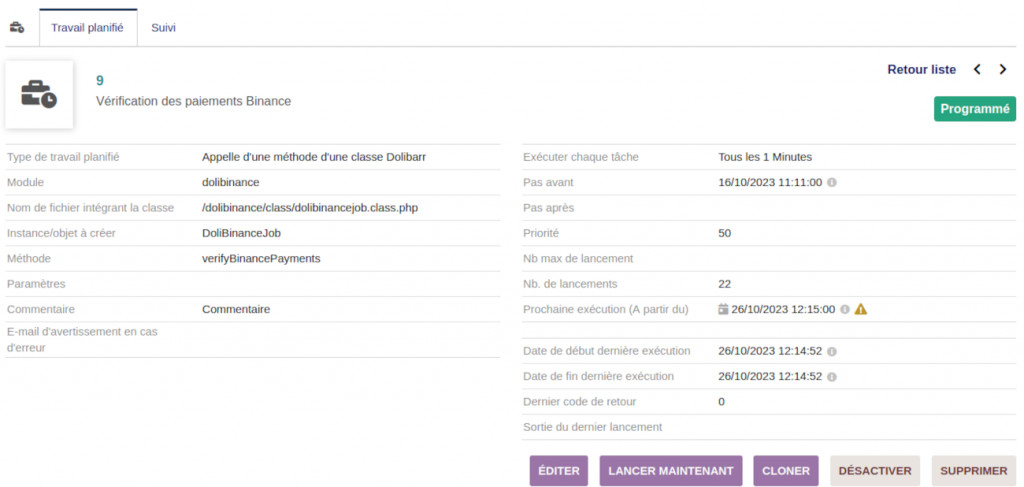
Task: Delete the job via SUPPRIMER button
Action: click(973, 471)
